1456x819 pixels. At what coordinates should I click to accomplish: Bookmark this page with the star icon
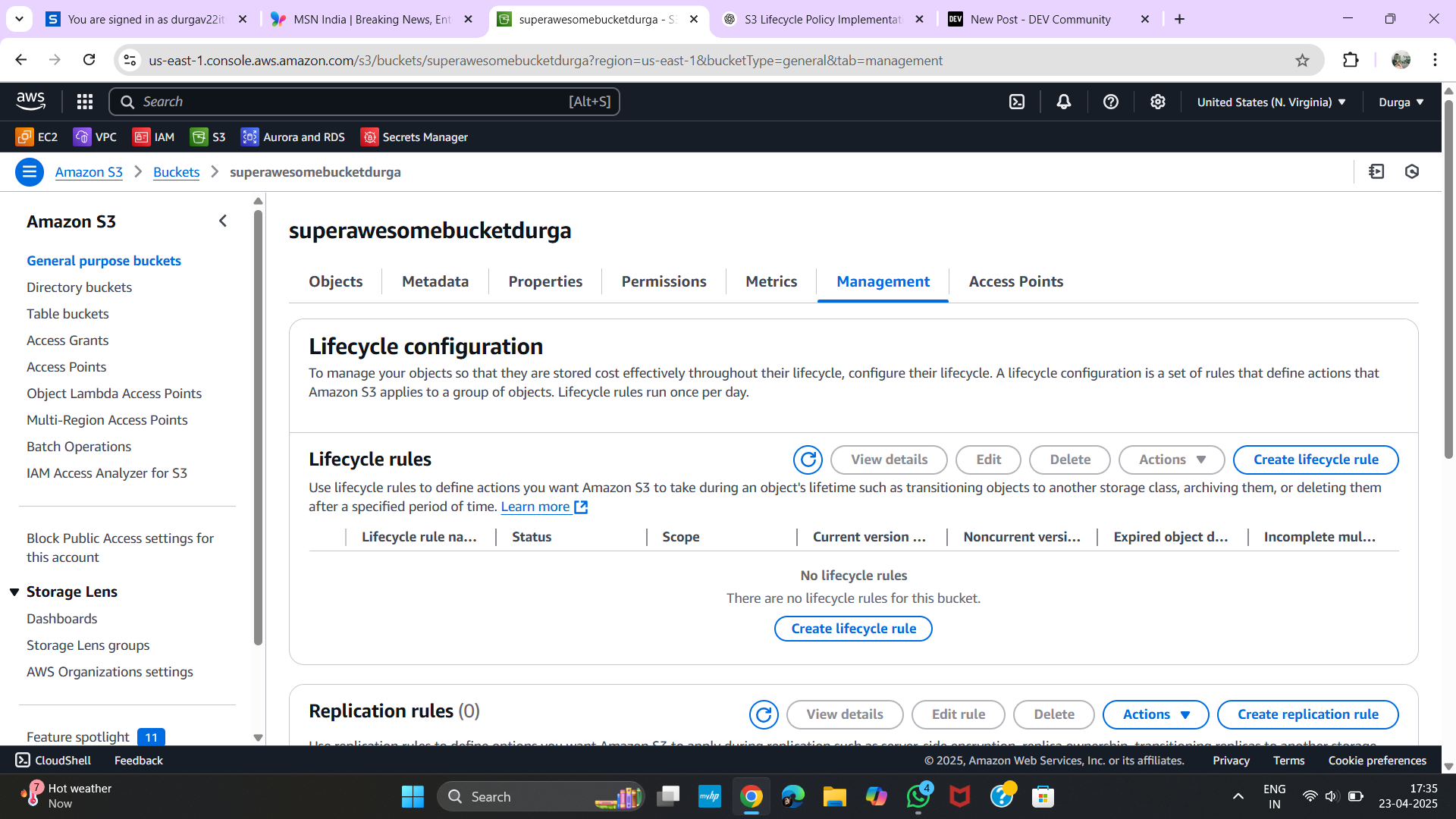point(1302,61)
